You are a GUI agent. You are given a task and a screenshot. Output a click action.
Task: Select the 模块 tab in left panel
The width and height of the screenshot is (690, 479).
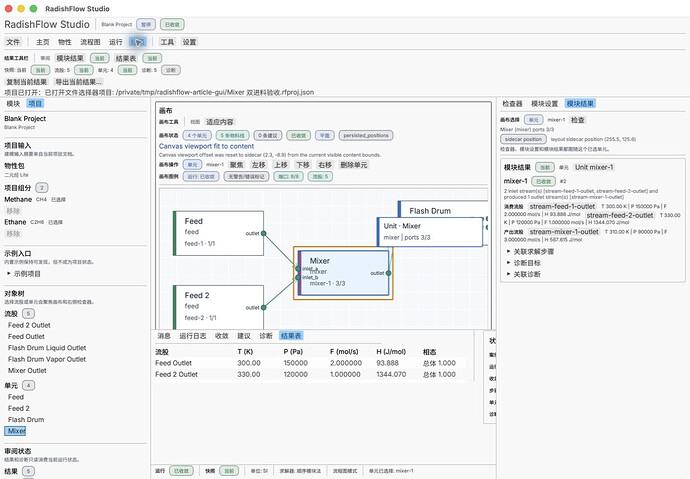click(13, 103)
